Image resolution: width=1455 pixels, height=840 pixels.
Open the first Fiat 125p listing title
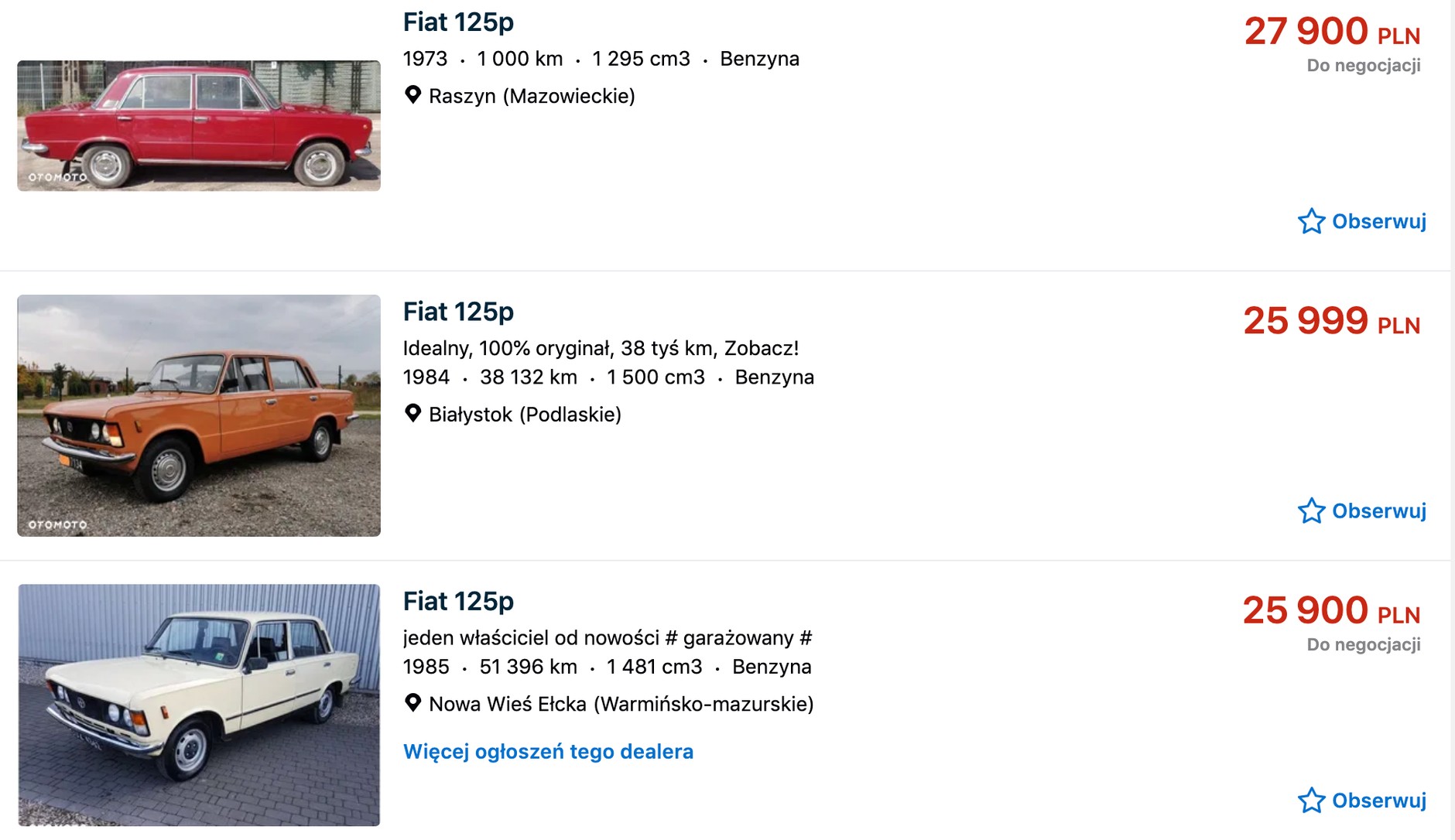pos(458,22)
